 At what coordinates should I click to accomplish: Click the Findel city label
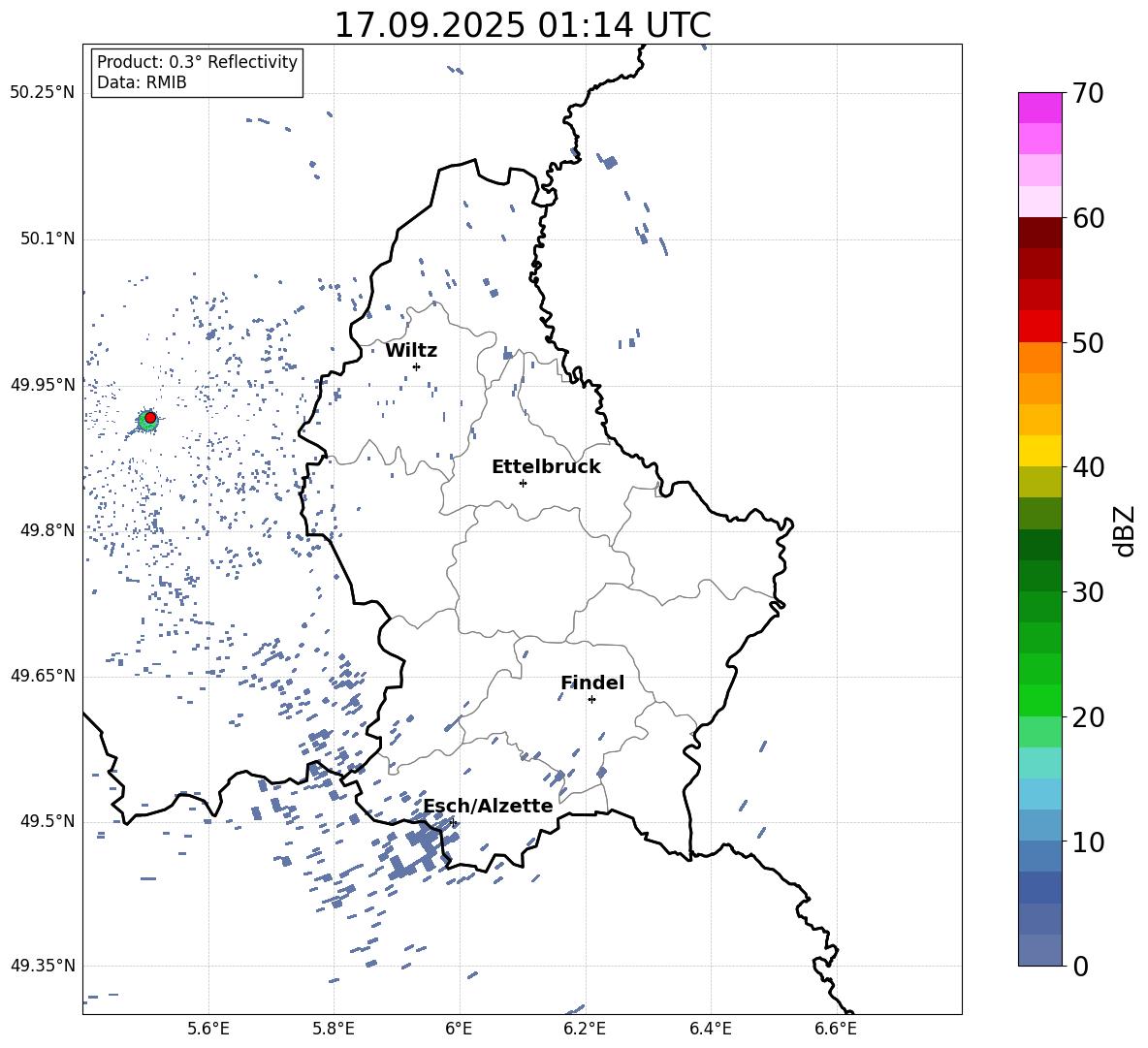(592, 683)
